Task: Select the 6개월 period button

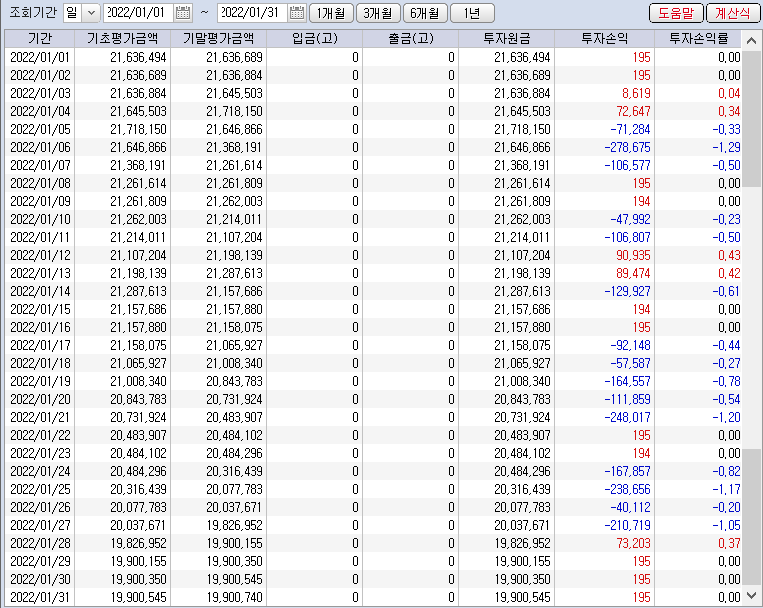Action: 425,13
